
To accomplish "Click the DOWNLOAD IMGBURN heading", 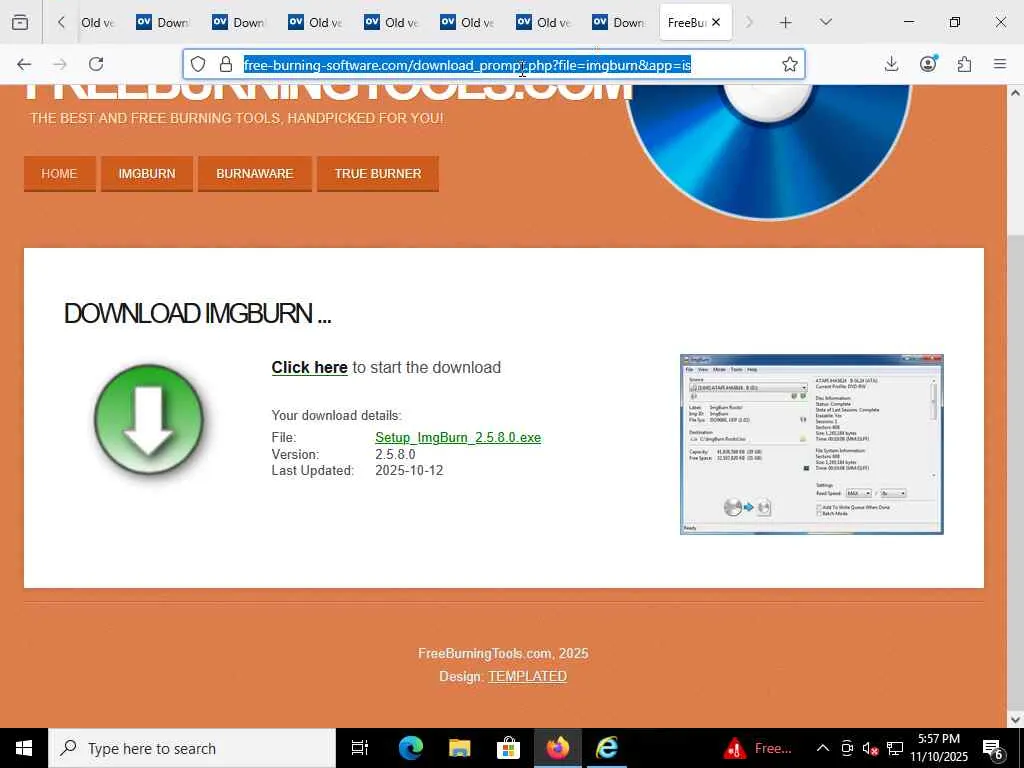I will pos(197,313).
